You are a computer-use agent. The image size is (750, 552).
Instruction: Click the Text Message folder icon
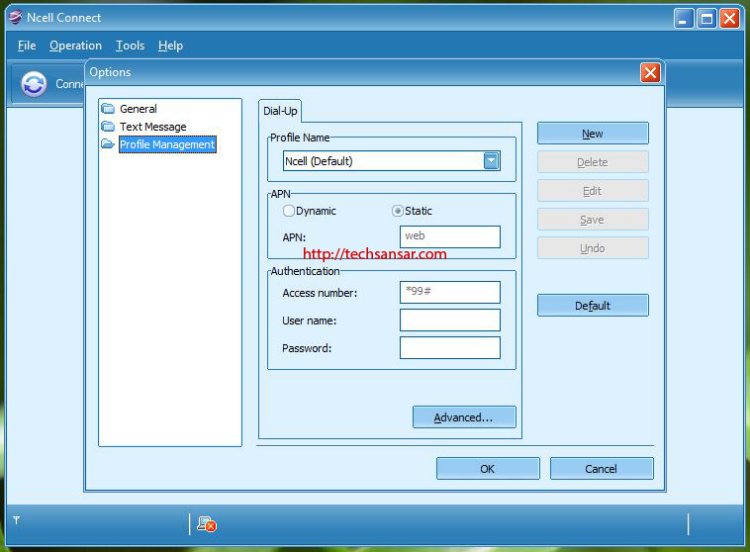[108, 126]
